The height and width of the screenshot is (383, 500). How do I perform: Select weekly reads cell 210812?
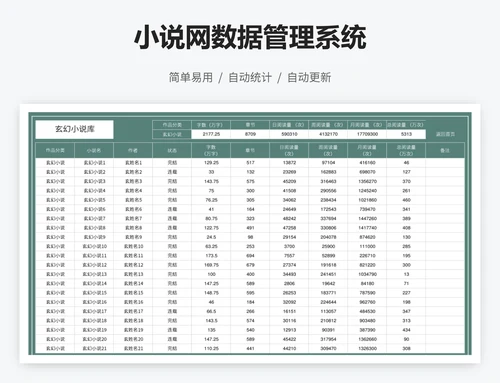pos(328,321)
